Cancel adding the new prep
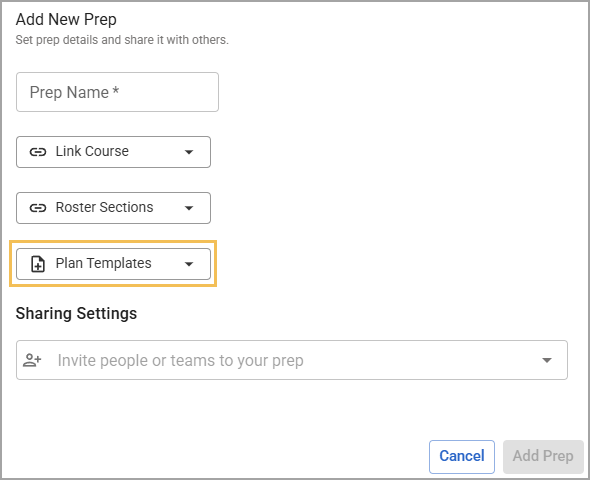 [462, 457]
